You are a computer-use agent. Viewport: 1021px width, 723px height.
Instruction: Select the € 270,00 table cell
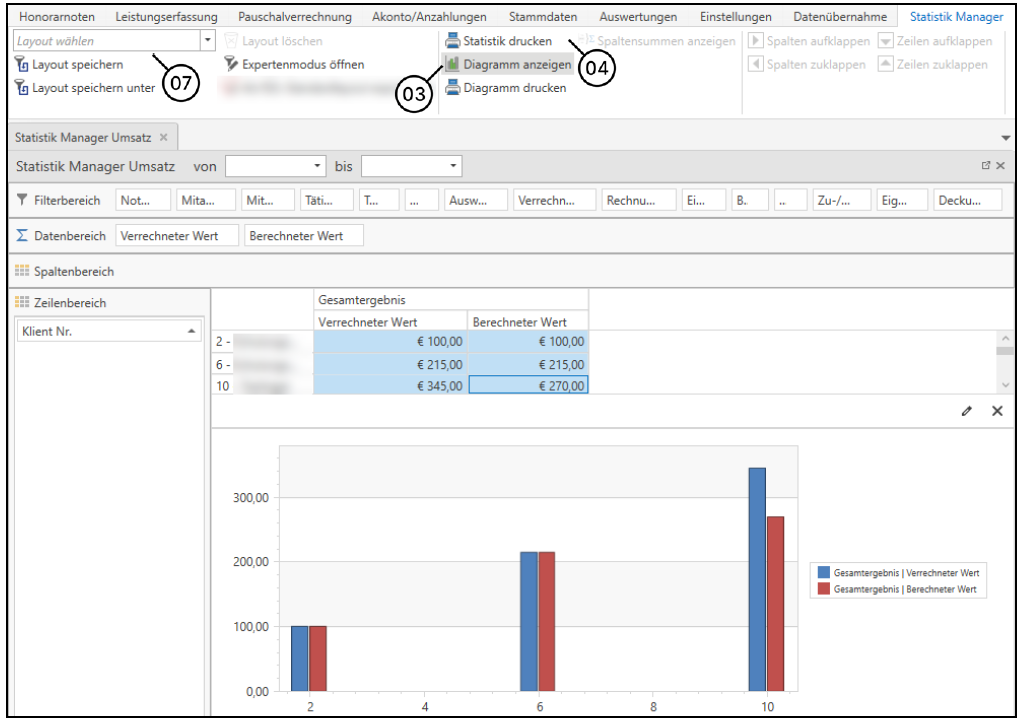pos(528,385)
